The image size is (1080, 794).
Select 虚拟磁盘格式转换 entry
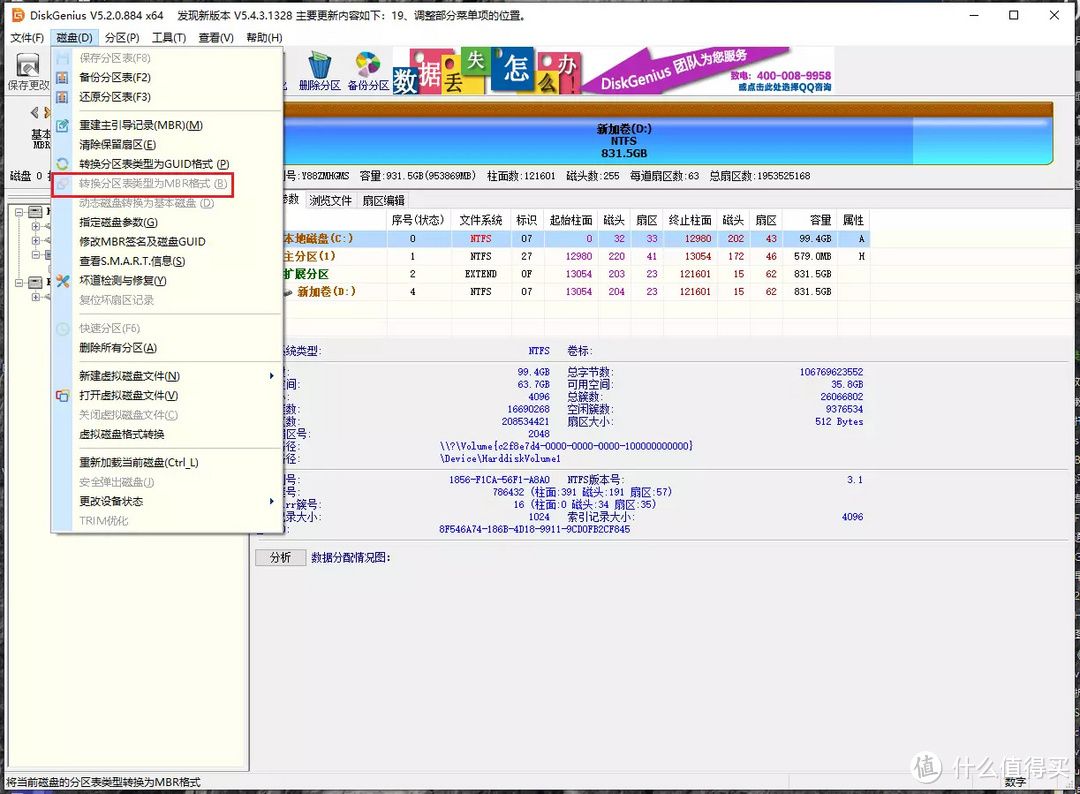tap(121, 435)
